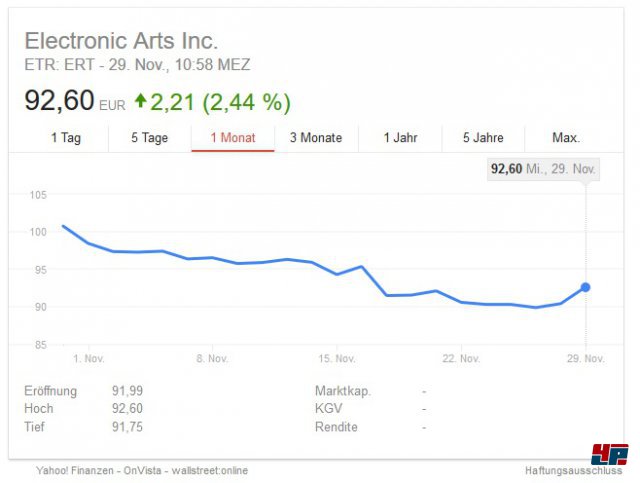Click the 4P logo icon
Screen dimensions: 640x483
[x=610, y=454]
